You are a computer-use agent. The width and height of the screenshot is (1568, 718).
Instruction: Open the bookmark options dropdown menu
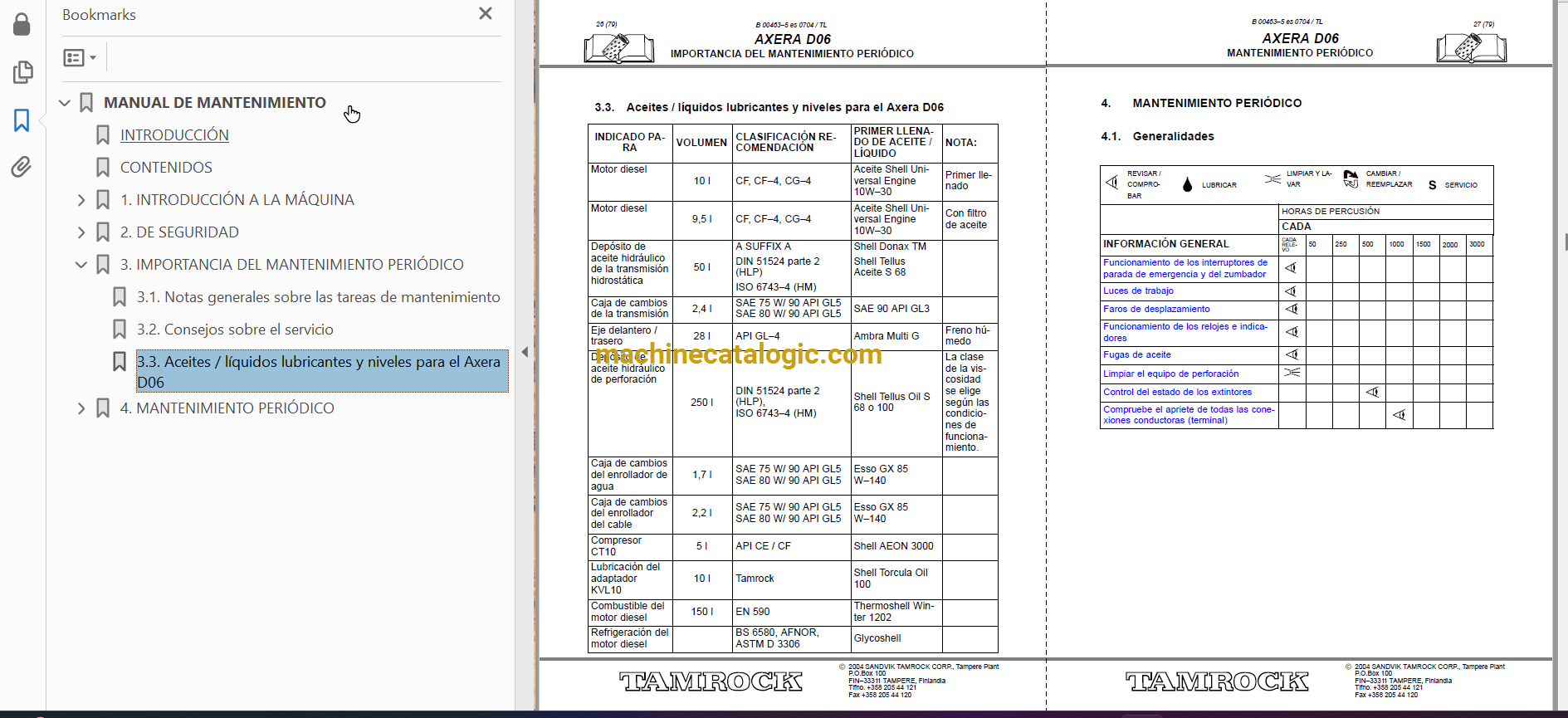80,57
